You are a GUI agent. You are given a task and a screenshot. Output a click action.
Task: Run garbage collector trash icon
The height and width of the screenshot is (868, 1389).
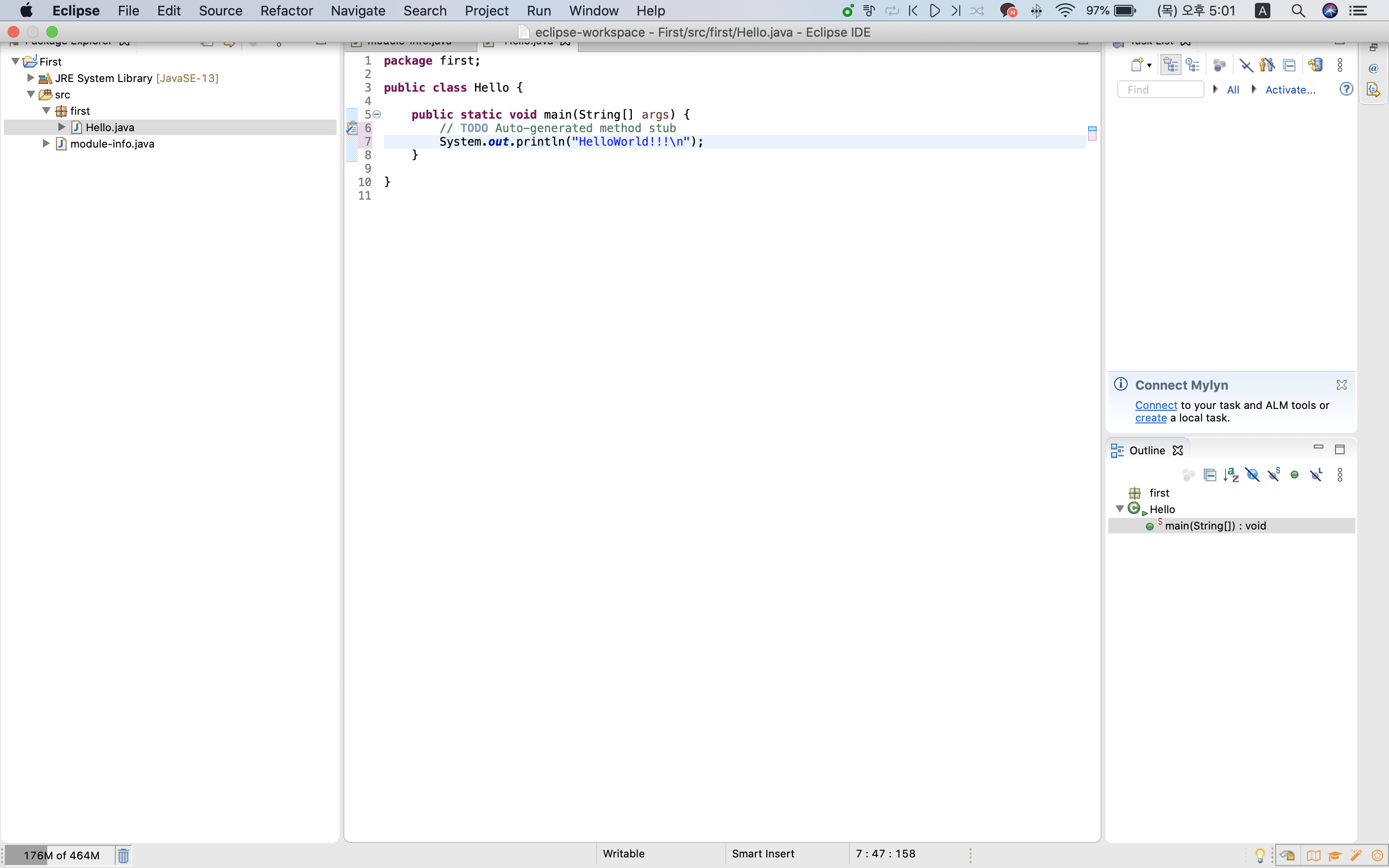(123, 855)
